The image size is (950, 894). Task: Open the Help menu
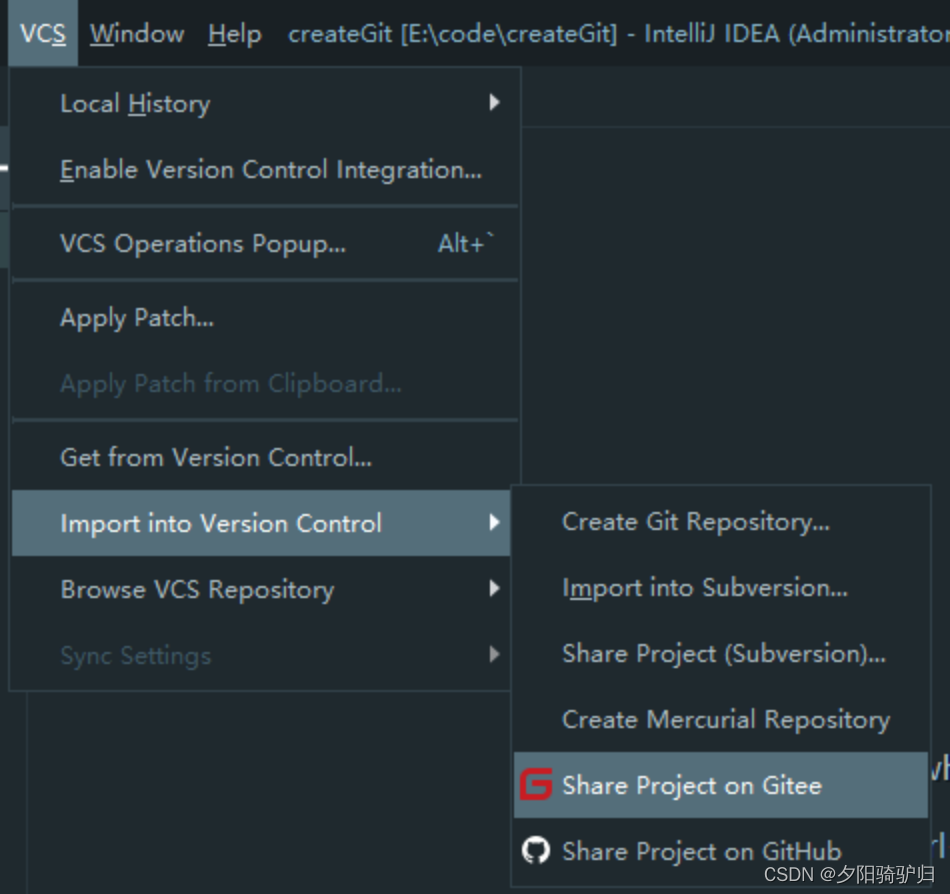(x=235, y=33)
